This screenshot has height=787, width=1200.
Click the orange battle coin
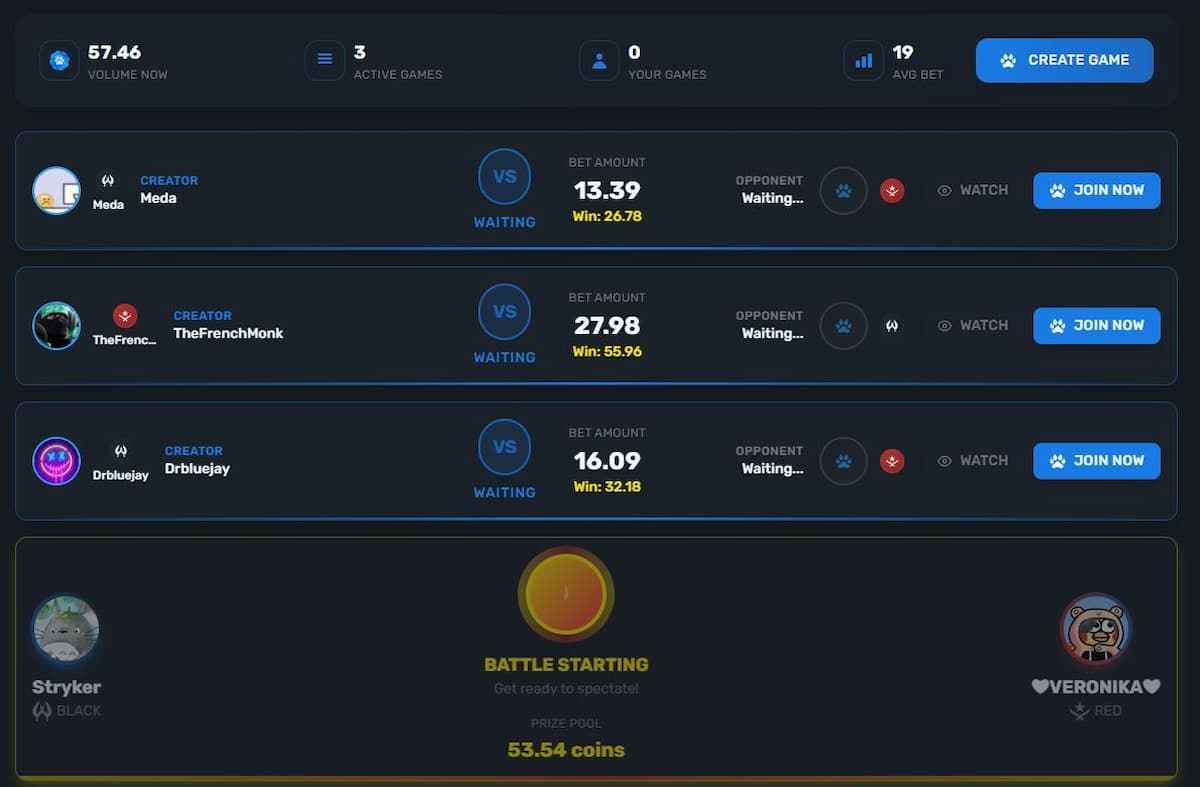[x=566, y=594]
